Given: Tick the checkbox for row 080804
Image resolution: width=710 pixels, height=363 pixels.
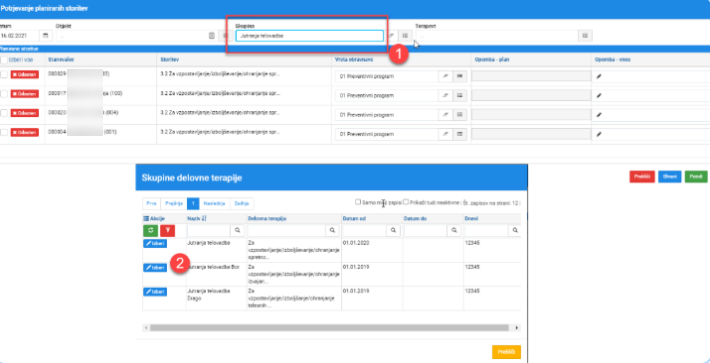Looking at the screenshot, I should point(4,132).
